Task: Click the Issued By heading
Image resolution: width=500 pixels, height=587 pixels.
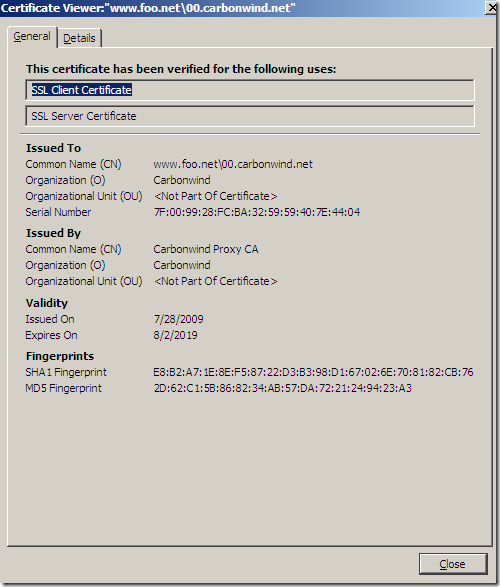Action: (53, 233)
